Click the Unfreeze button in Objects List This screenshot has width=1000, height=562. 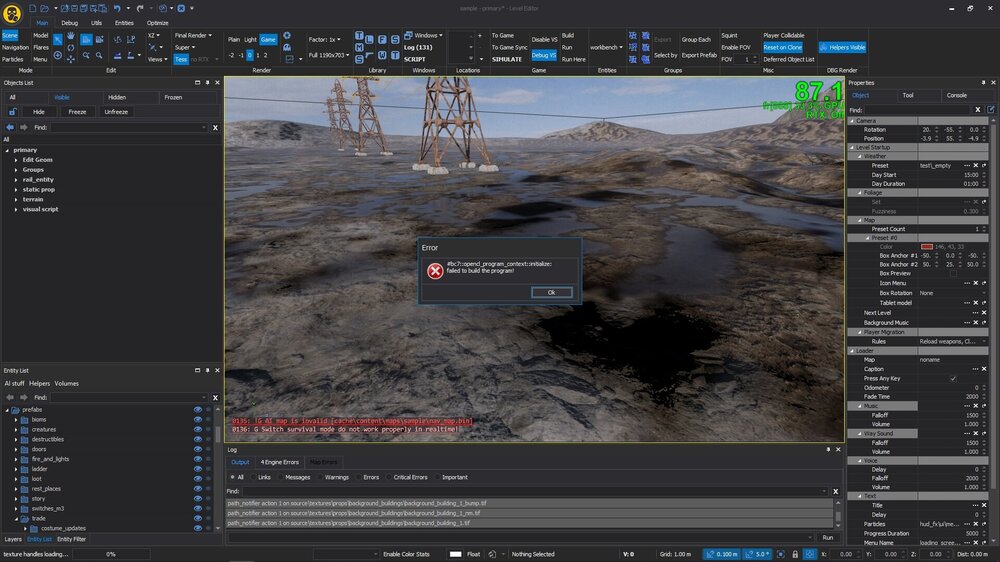(116, 112)
